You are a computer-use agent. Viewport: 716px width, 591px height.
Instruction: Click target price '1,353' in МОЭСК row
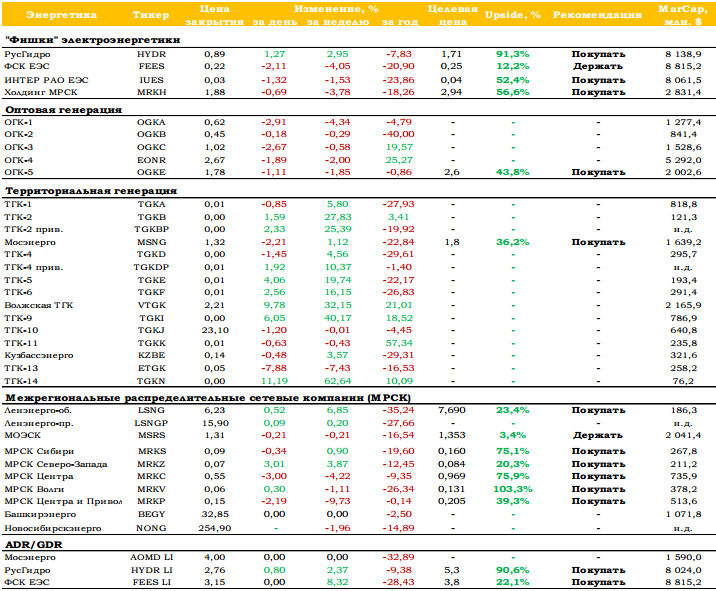coord(452,435)
